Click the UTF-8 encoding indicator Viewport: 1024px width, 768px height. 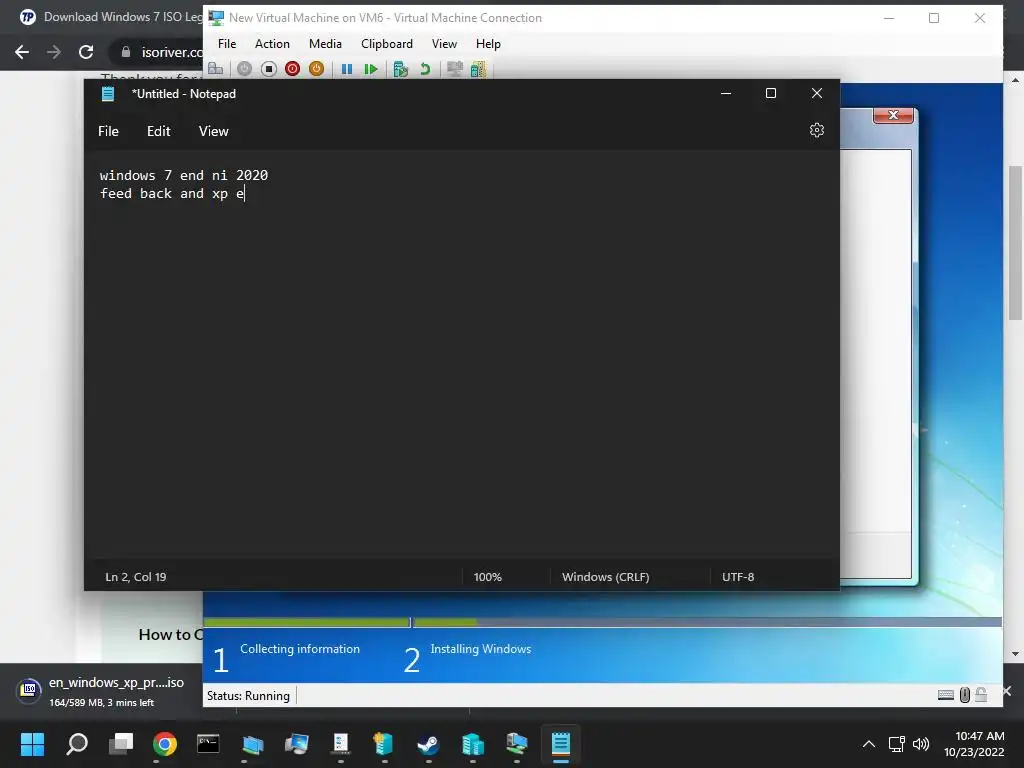[x=738, y=577]
